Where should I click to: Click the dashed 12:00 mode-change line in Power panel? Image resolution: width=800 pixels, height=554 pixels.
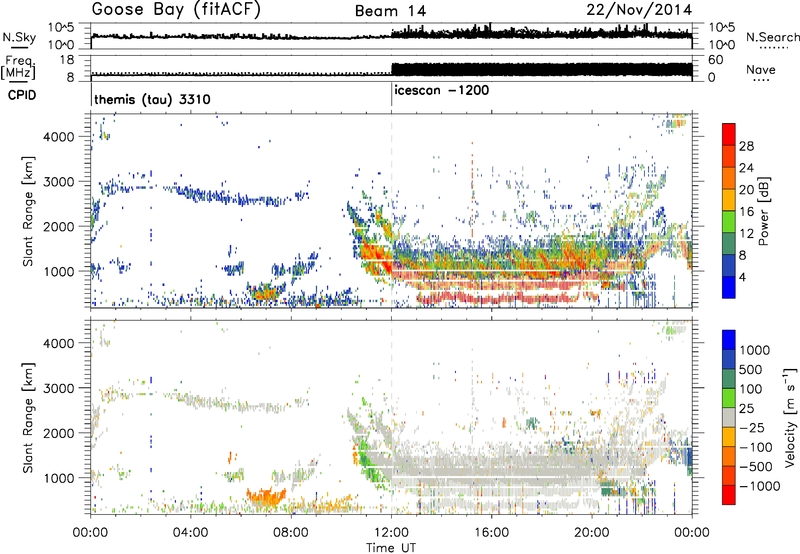pos(391,211)
